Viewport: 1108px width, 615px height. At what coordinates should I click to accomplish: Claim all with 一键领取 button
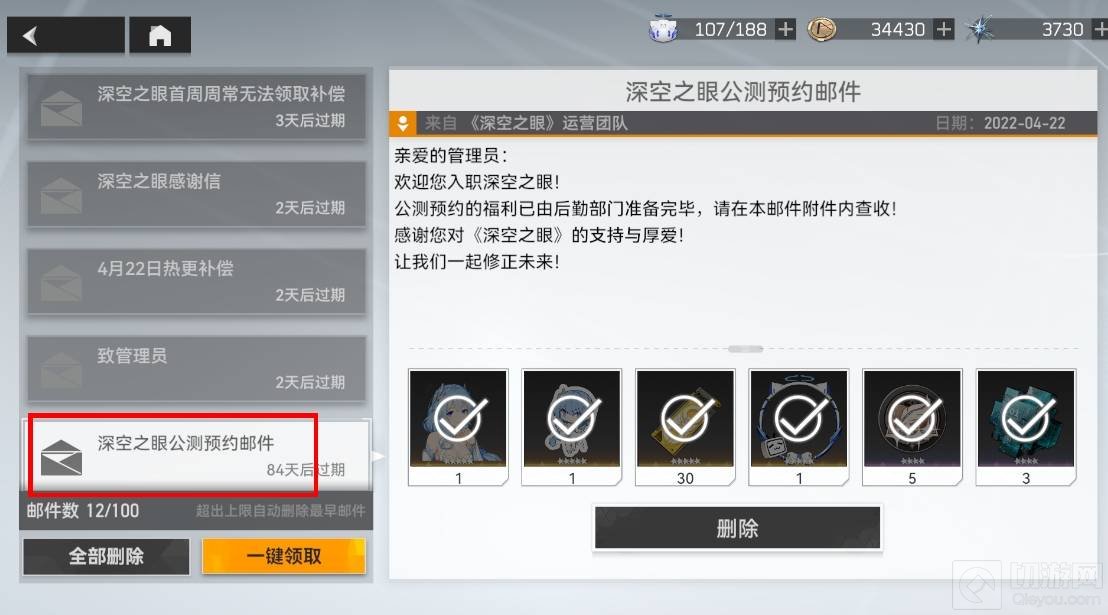tap(284, 556)
